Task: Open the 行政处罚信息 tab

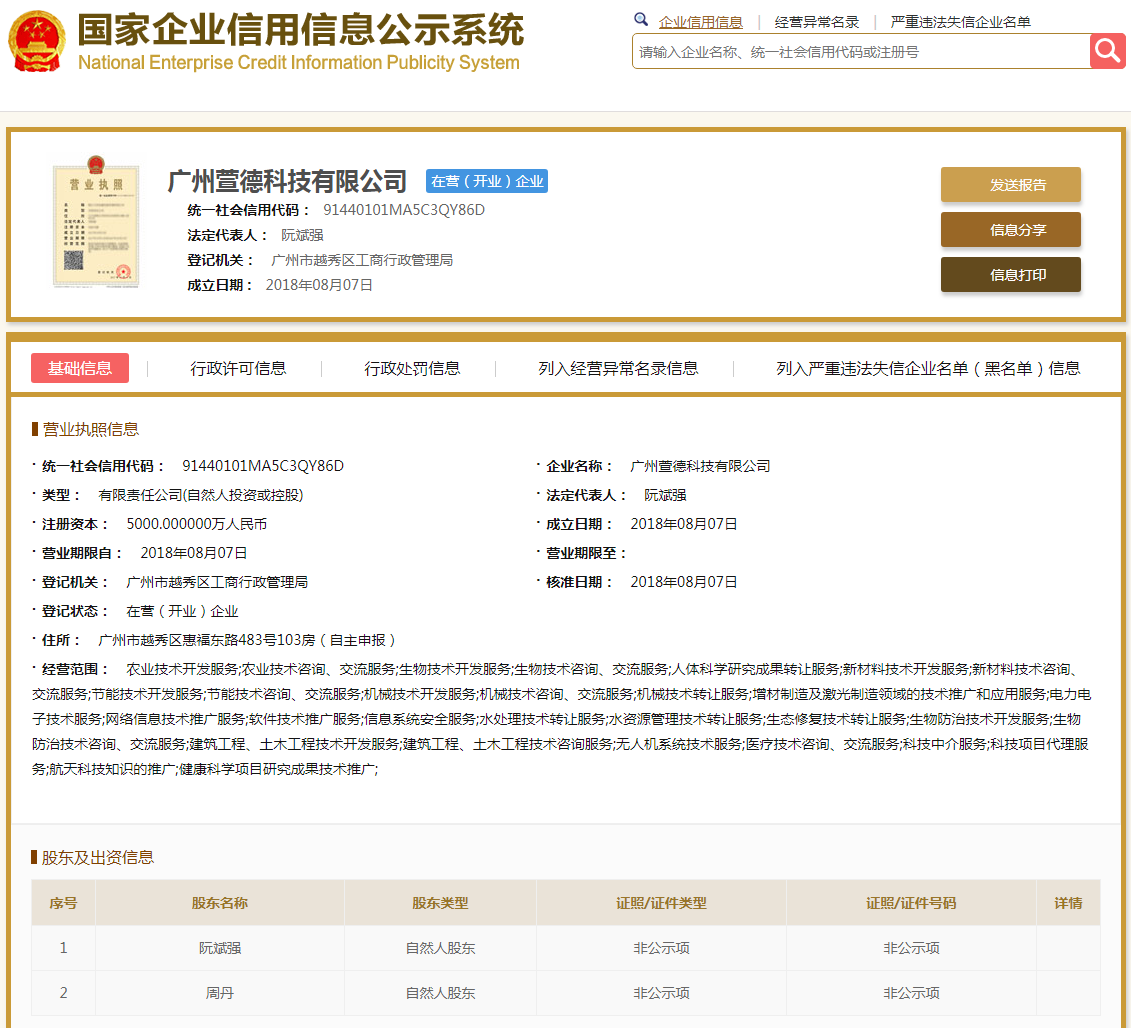Action: click(x=412, y=368)
